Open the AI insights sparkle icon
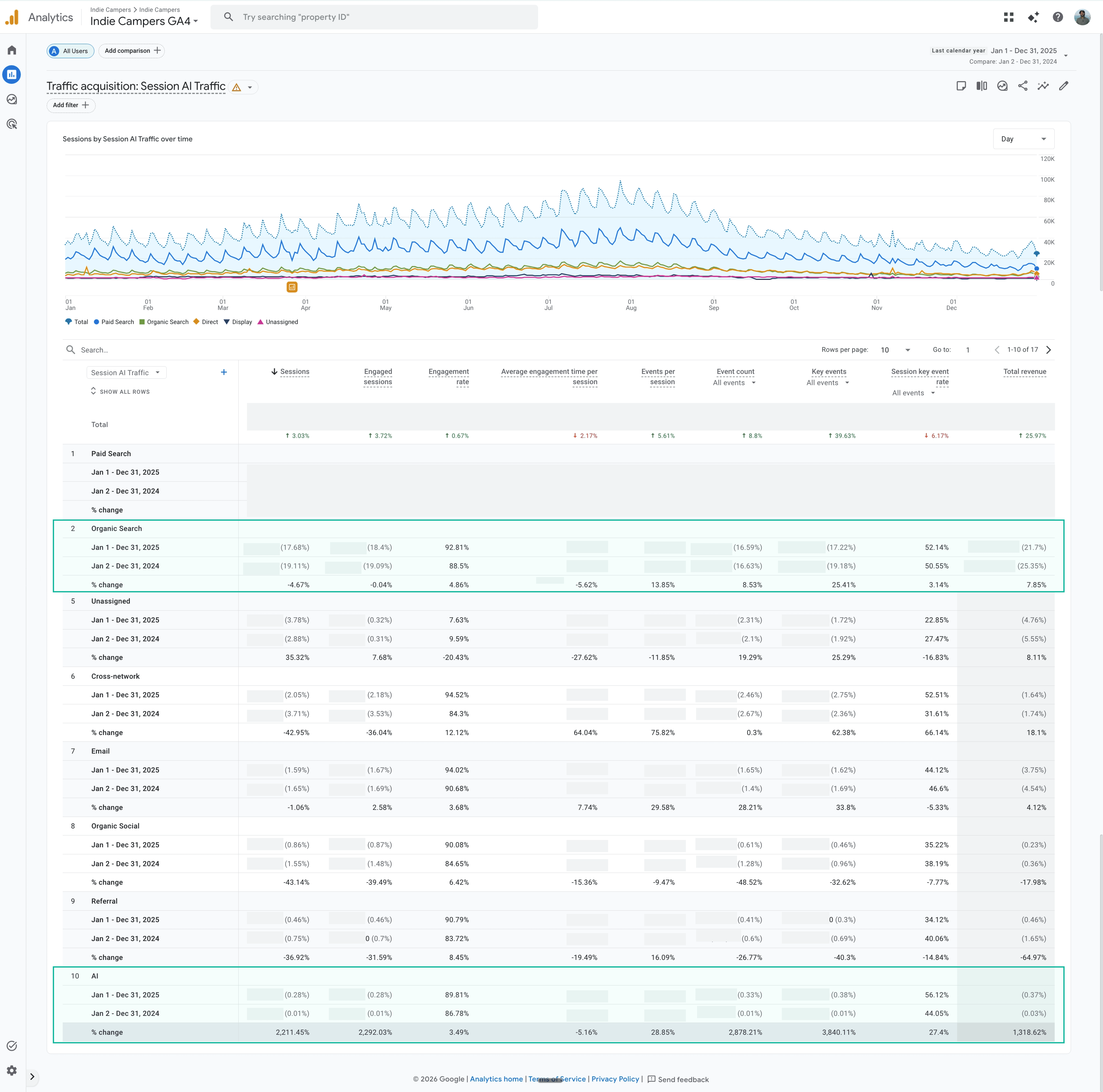The width and height of the screenshot is (1103, 1092). pyautogui.click(x=1033, y=17)
